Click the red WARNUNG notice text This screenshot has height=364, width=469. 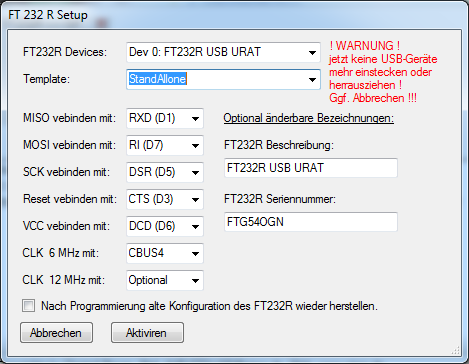pos(383,72)
